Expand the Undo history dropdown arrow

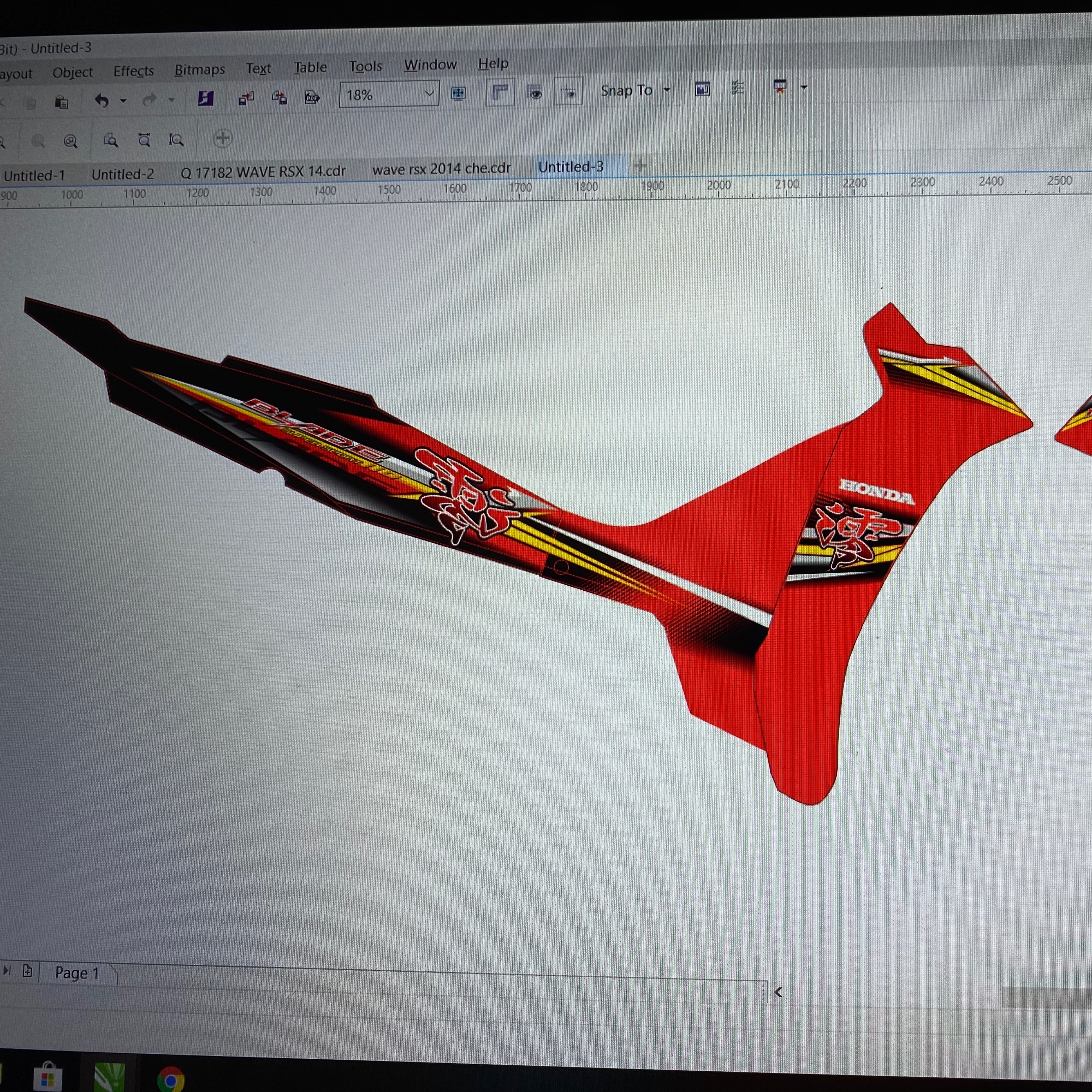tap(123, 101)
